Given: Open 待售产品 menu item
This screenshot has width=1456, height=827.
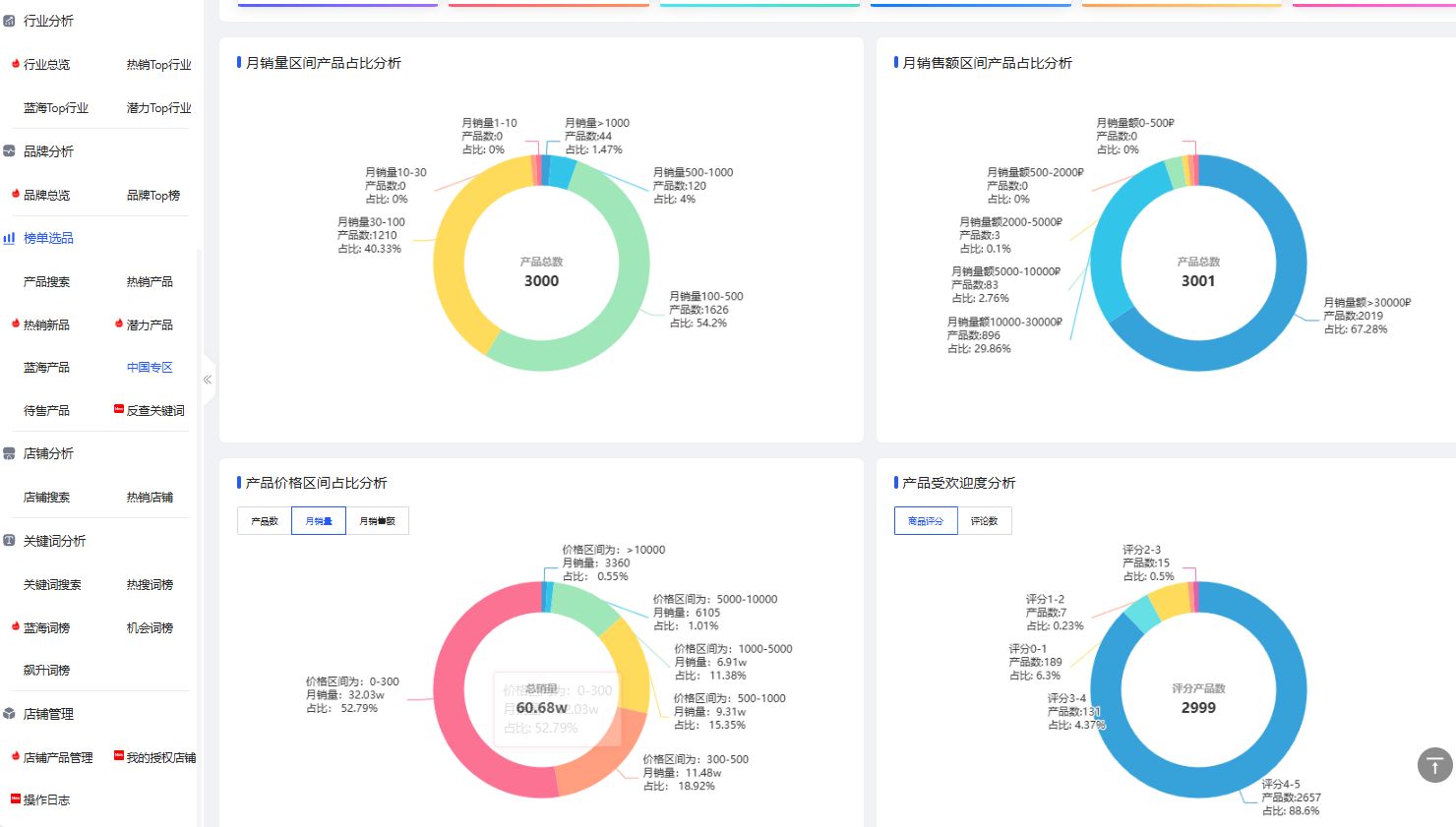Looking at the screenshot, I should pyautogui.click(x=46, y=411).
